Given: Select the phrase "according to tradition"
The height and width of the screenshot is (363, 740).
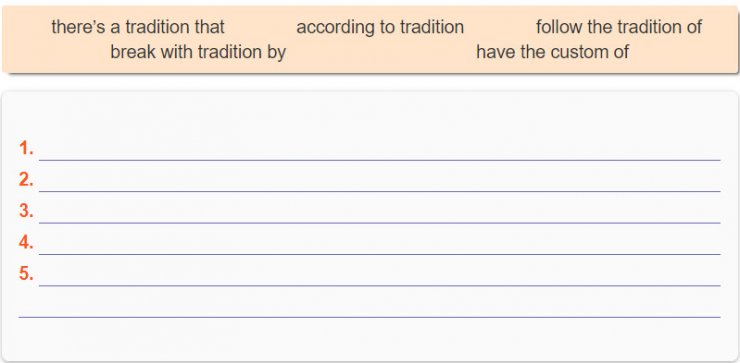Looking at the screenshot, I should [x=380, y=27].
